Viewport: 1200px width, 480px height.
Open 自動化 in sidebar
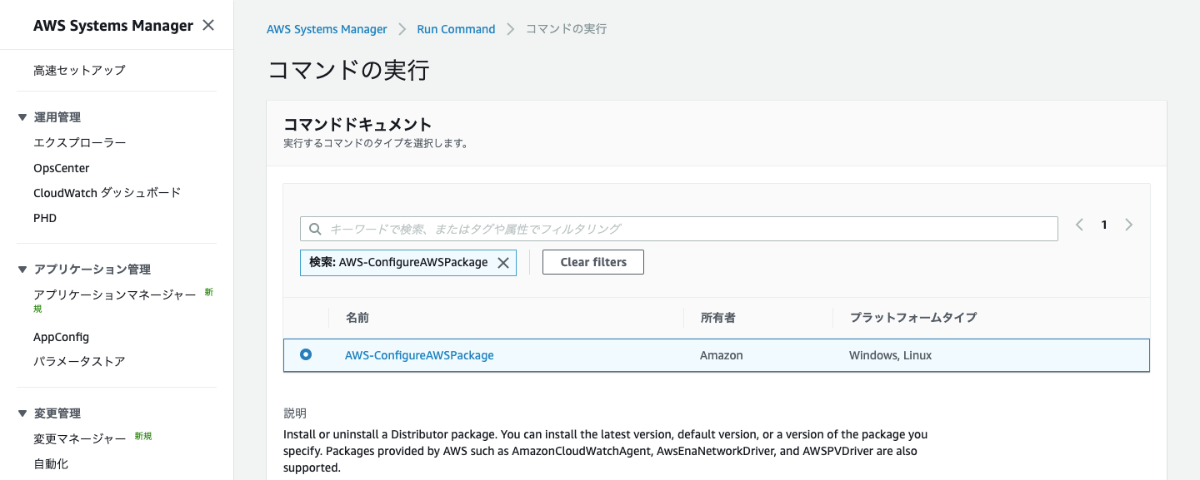click(51, 463)
